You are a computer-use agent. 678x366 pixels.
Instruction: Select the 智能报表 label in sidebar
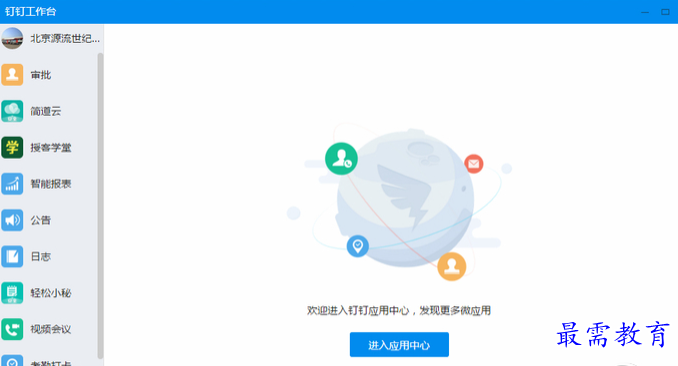pyautogui.click(x=51, y=184)
